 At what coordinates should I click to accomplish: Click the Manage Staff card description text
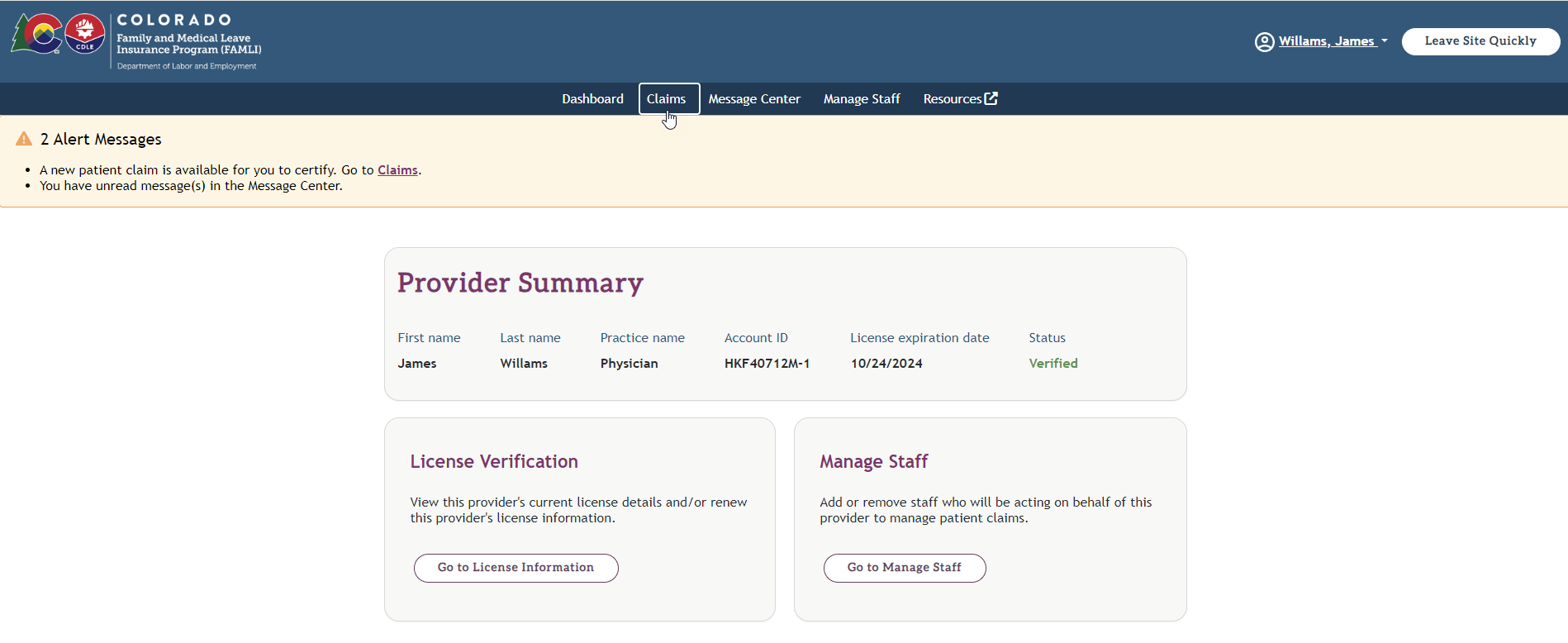pyautogui.click(x=986, y=510)
